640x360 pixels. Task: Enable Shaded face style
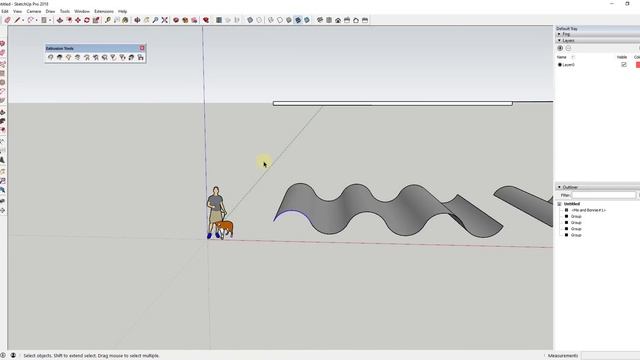click(289, 20)
